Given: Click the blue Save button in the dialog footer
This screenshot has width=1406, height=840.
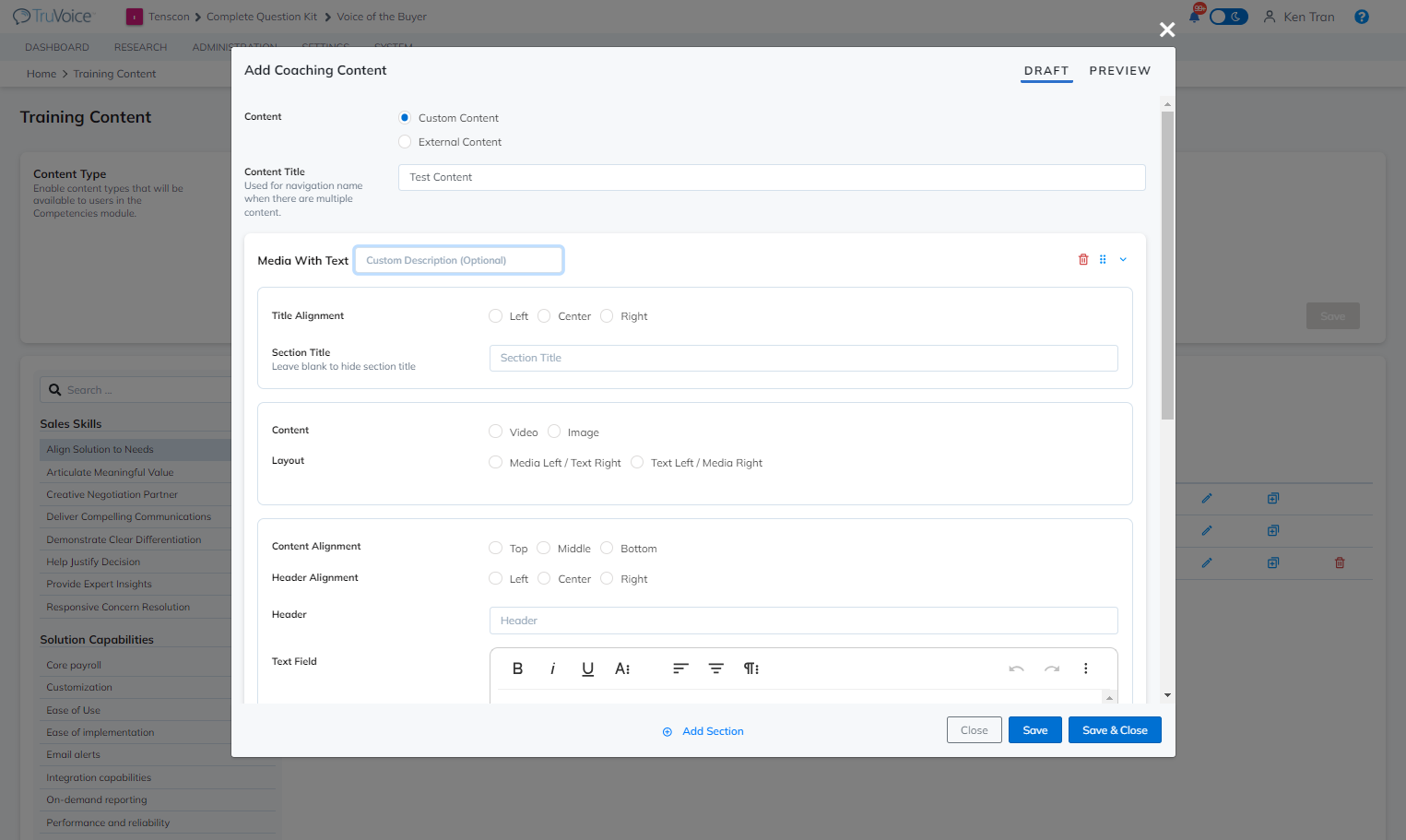Looking at the screenshot, I should click(1035, 730).
